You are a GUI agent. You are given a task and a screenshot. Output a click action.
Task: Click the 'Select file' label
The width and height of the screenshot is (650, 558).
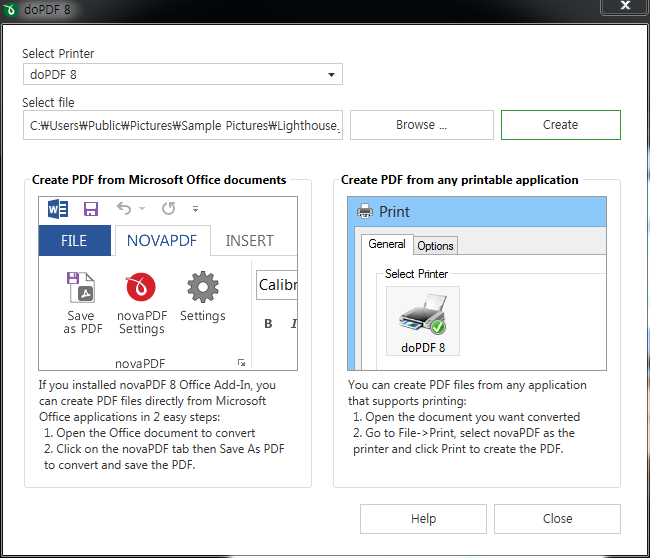coord(48,102)
